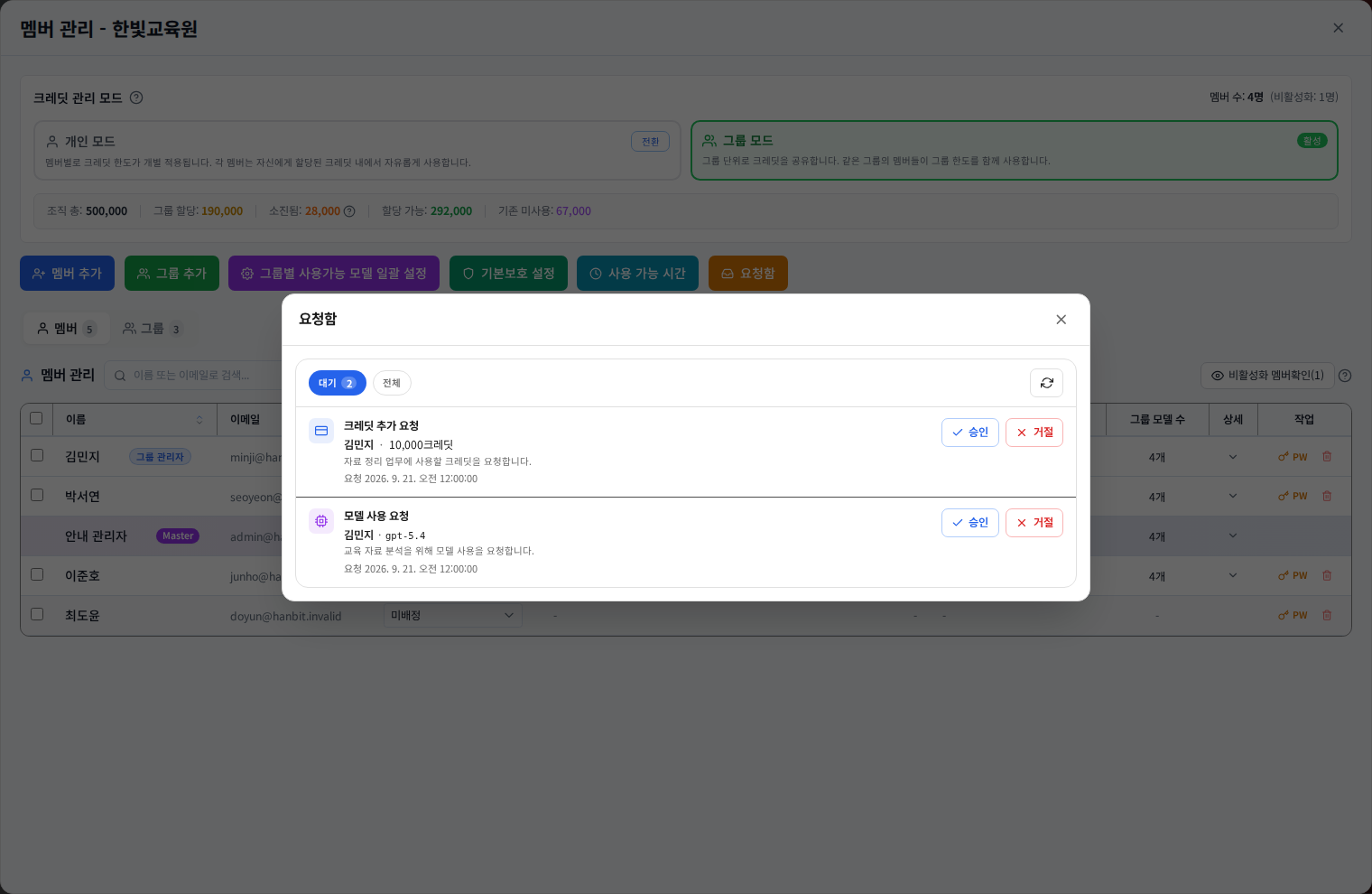
Task: Click the credit card icon of 크레딧 추가 요청
Action: click(x=321, y=431)
